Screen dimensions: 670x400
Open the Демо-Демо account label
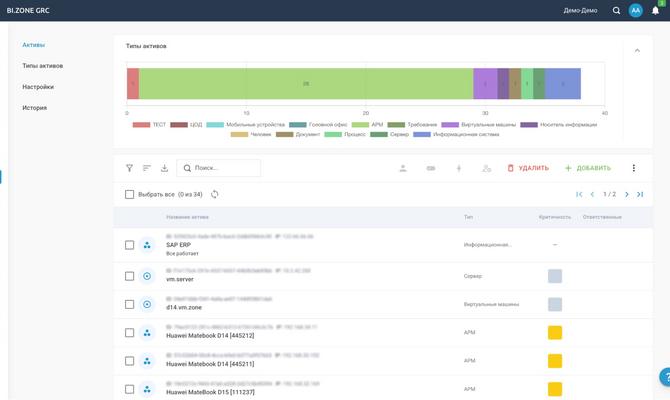click(x=580, y=11)
